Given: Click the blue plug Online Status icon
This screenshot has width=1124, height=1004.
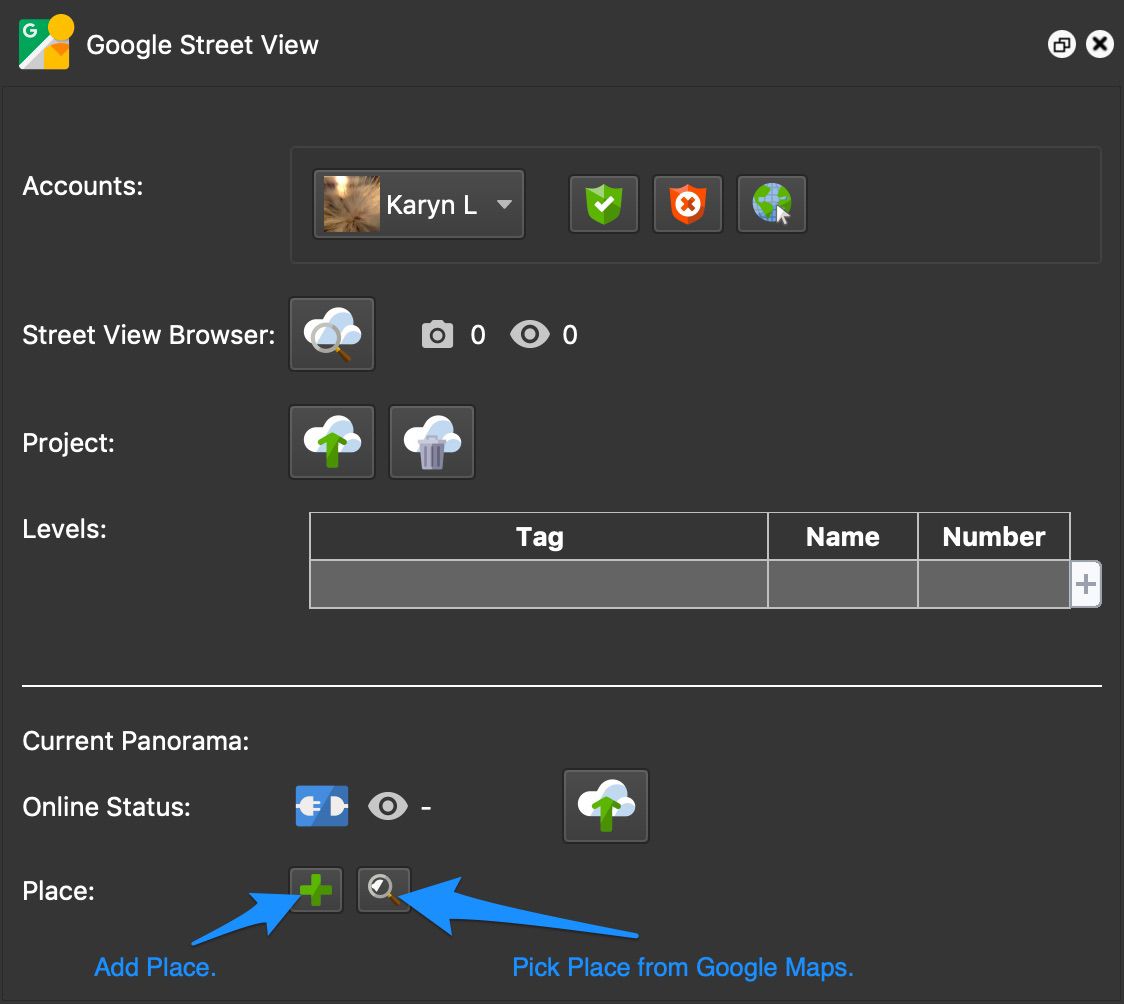Looking at the screenshot, I should (x=322, y=806).
